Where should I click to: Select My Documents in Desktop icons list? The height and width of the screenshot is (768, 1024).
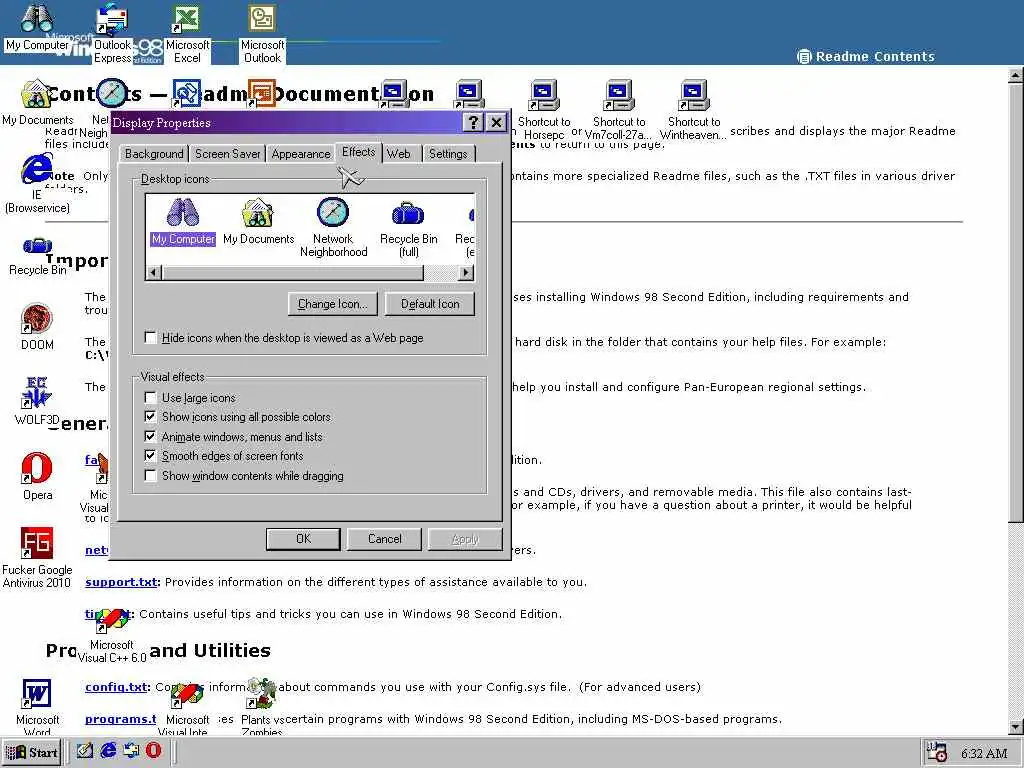(258, 221)
